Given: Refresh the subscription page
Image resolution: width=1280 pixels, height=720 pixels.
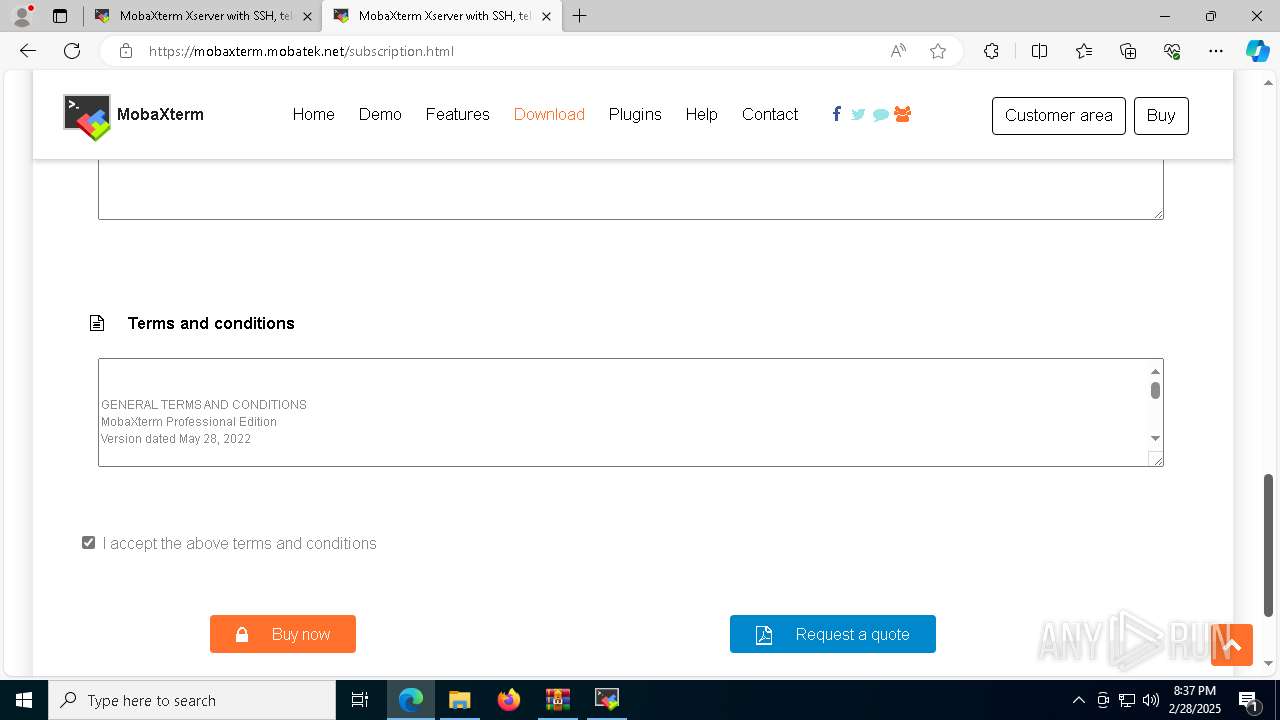Looking at the screenshot, I should tap(72, 51).
